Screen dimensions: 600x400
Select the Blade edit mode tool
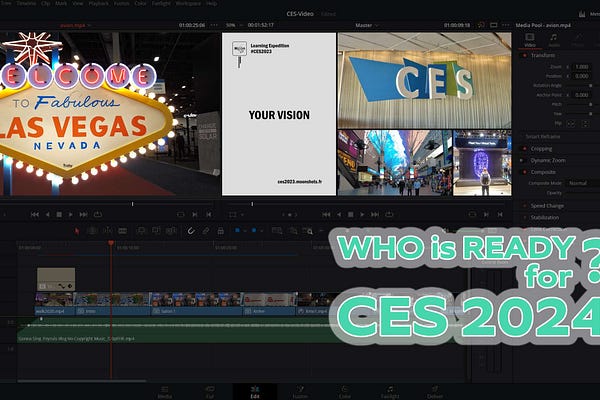(122, 231)
